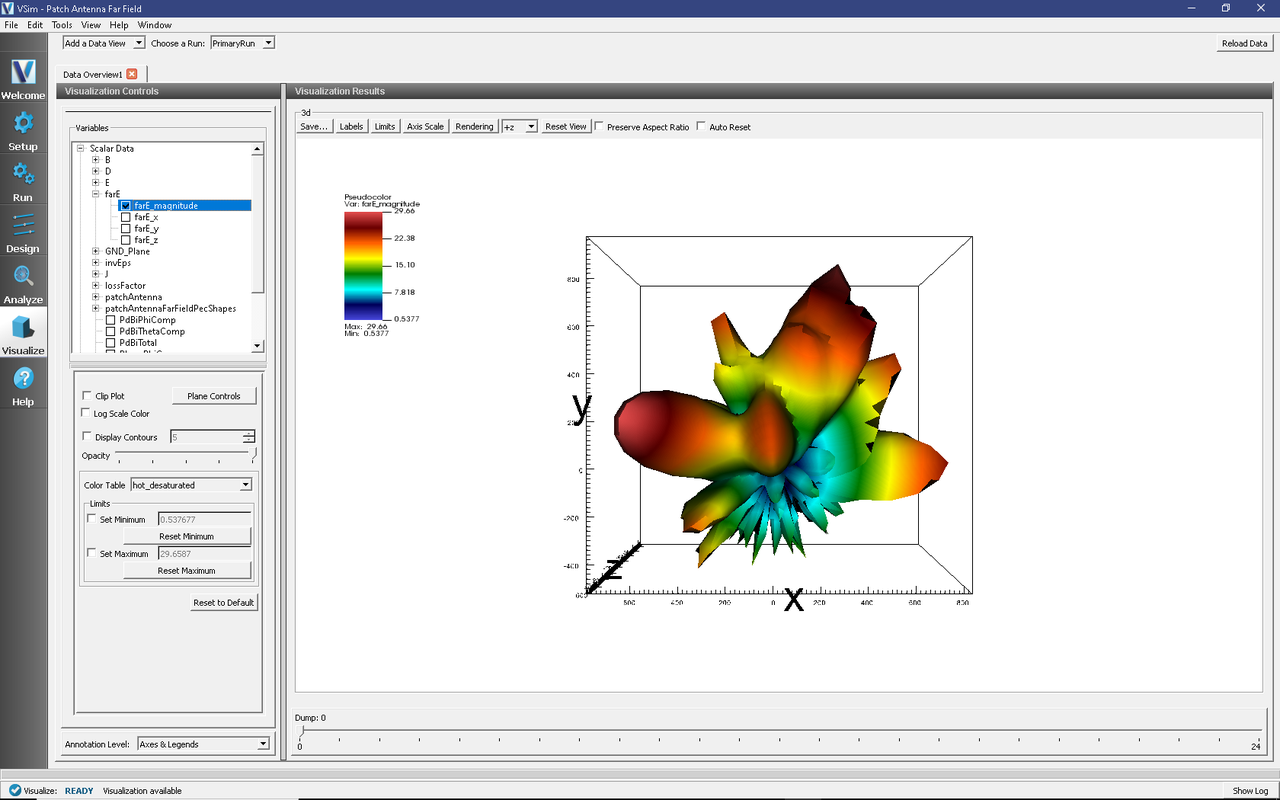Image resolution: width=1280 pixels, height=800 pixels.
Task: Click the Show Log button
Action: click(1250, 791)
